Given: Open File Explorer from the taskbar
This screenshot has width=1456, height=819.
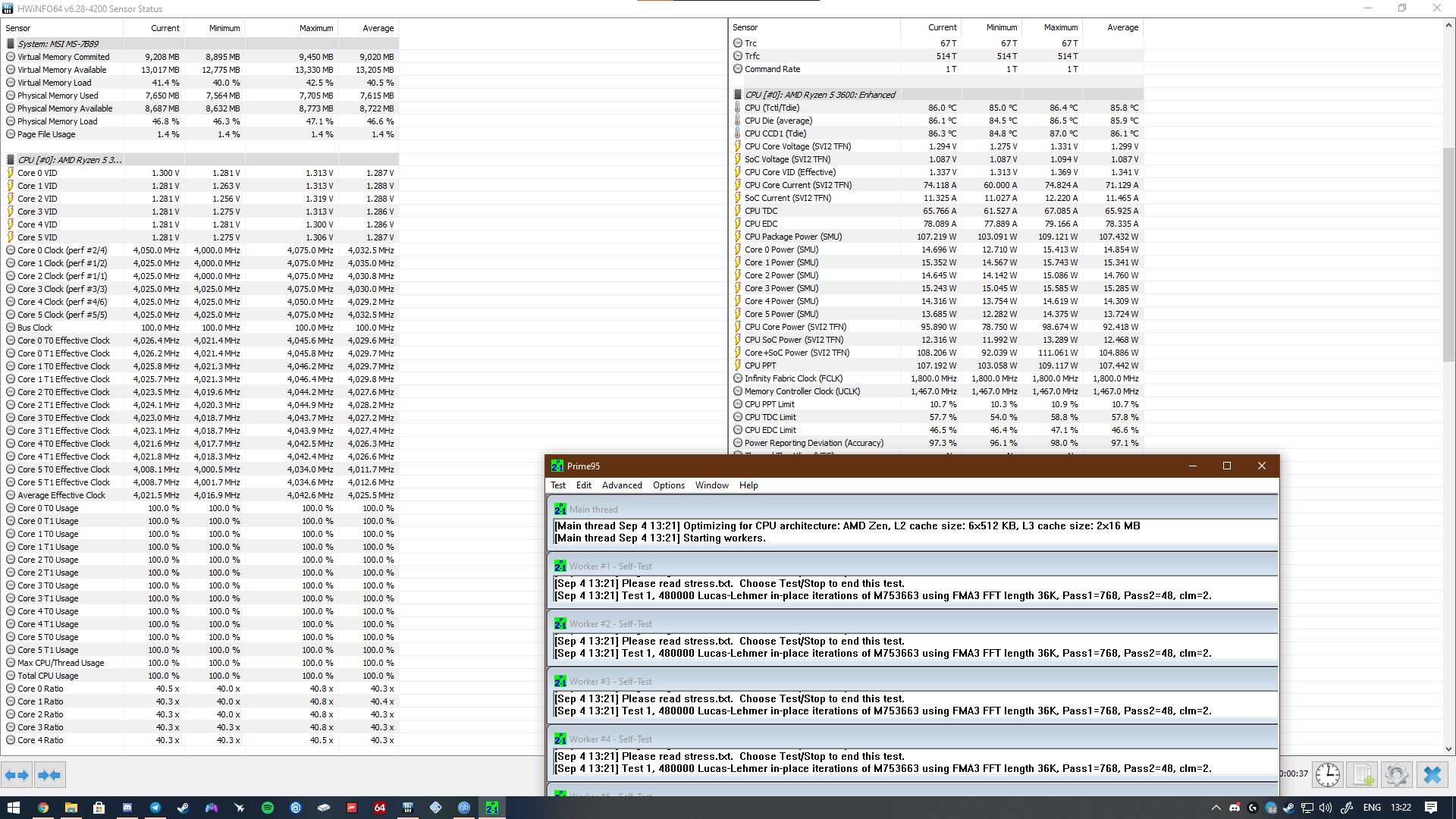Looking at the screenshot, I should pos(71,808).
